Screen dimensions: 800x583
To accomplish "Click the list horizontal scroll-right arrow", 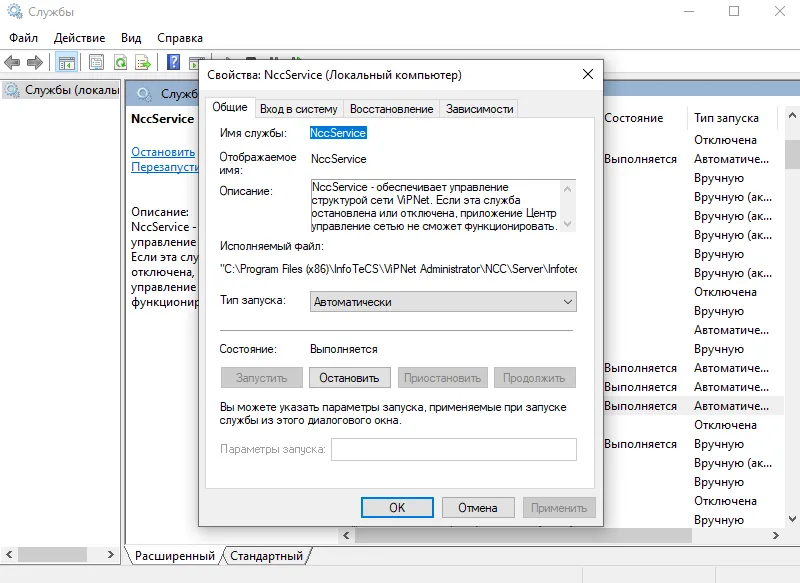I will coord(776,535).
